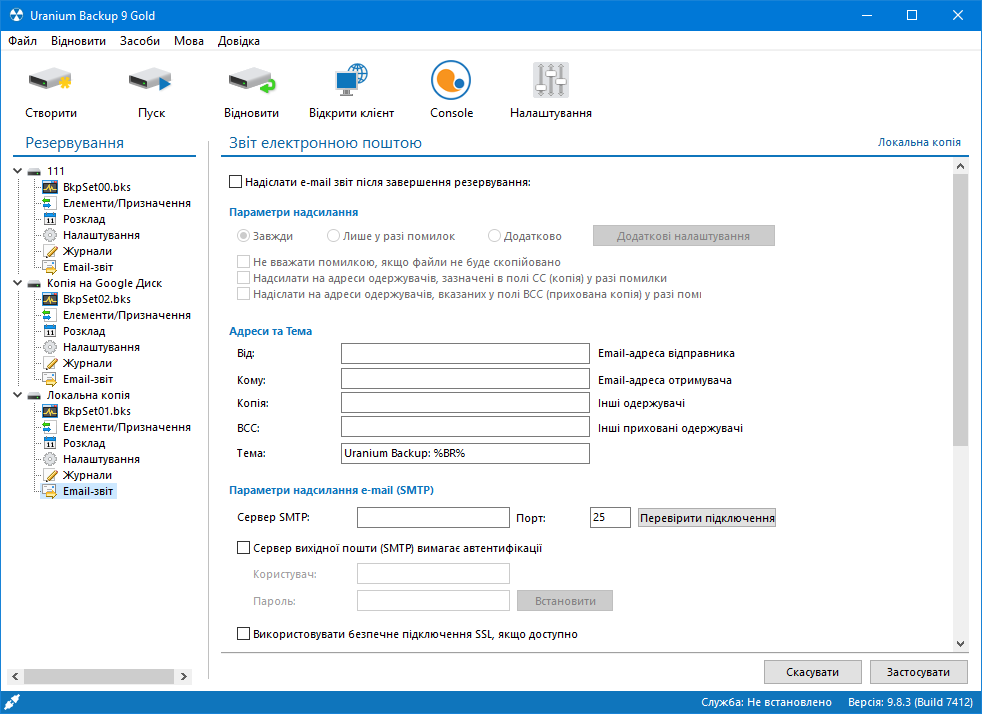
Task: Toggle 'Не вважати помилкою' checkbox
Action: [x=244, y=262]
